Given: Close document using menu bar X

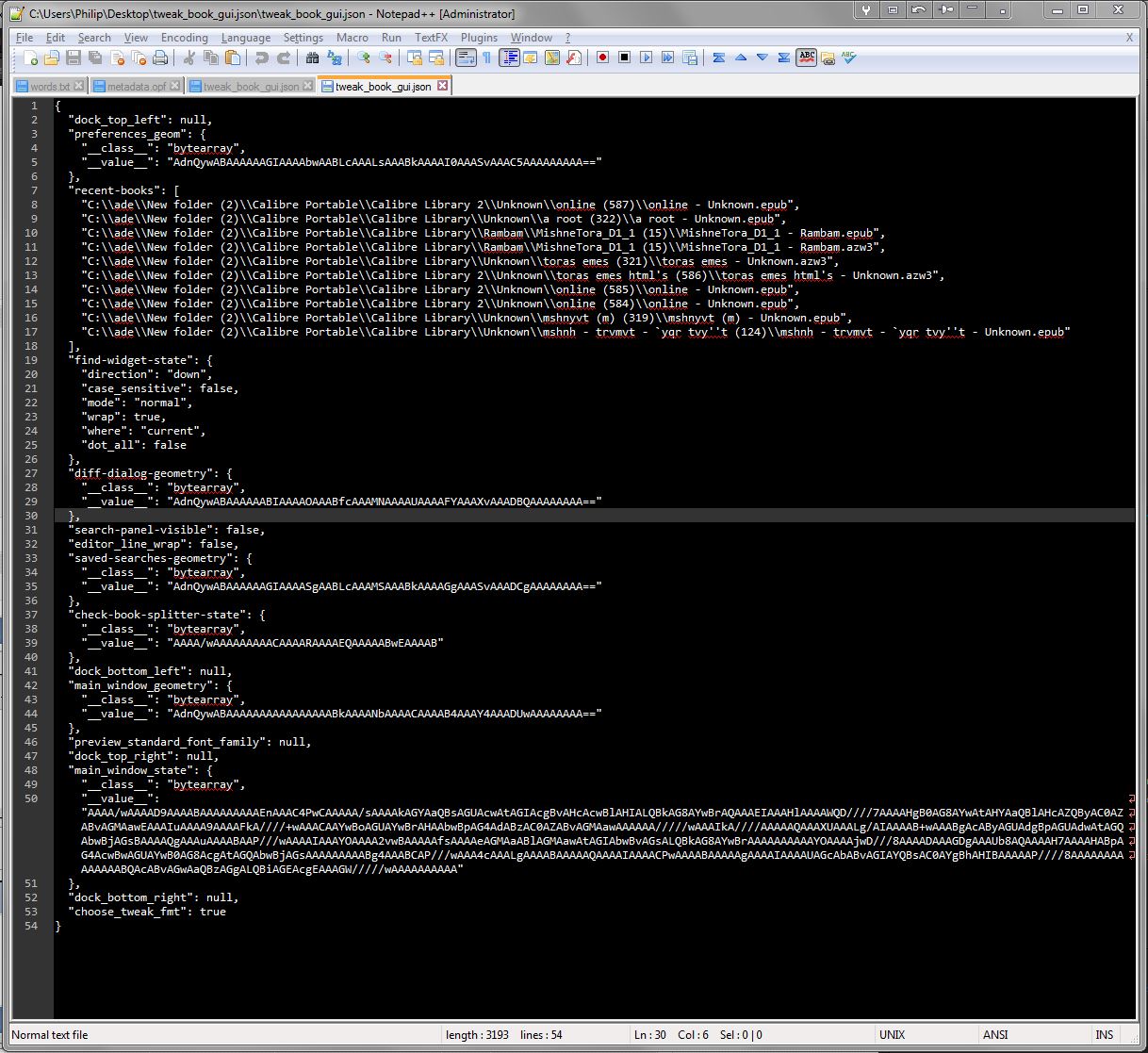Looking at the screenshot, I should click(1129, 38).
